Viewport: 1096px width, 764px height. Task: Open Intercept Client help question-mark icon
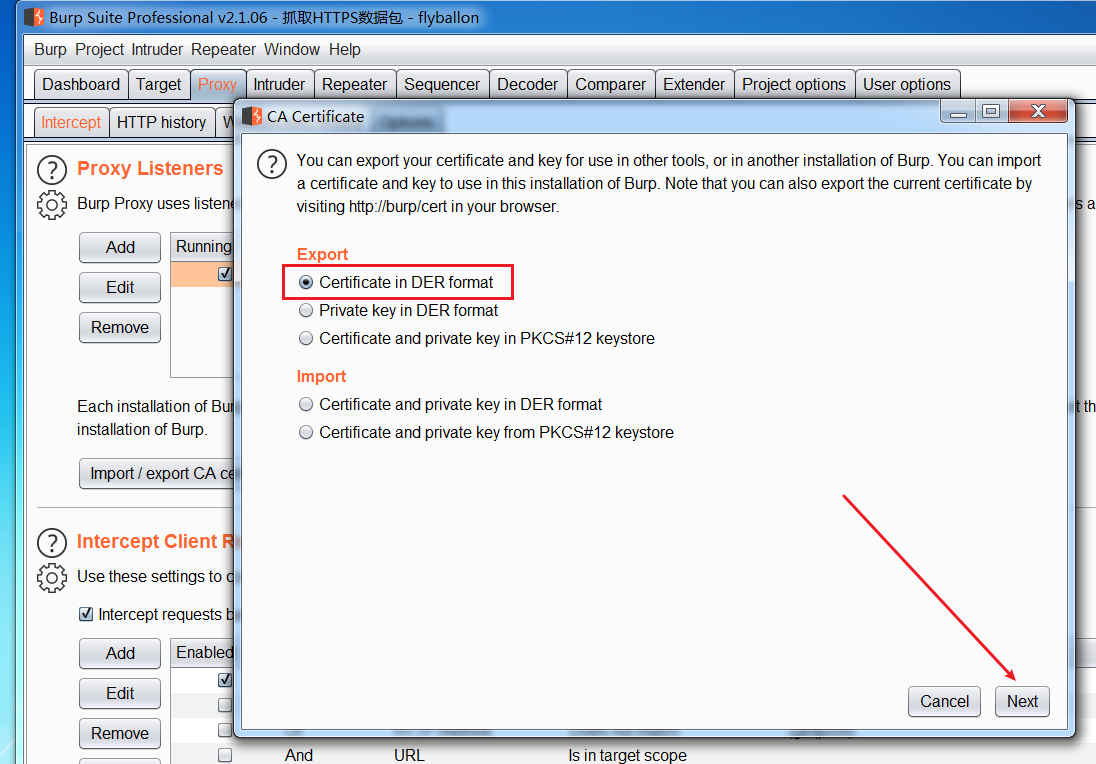pos(52,542)
